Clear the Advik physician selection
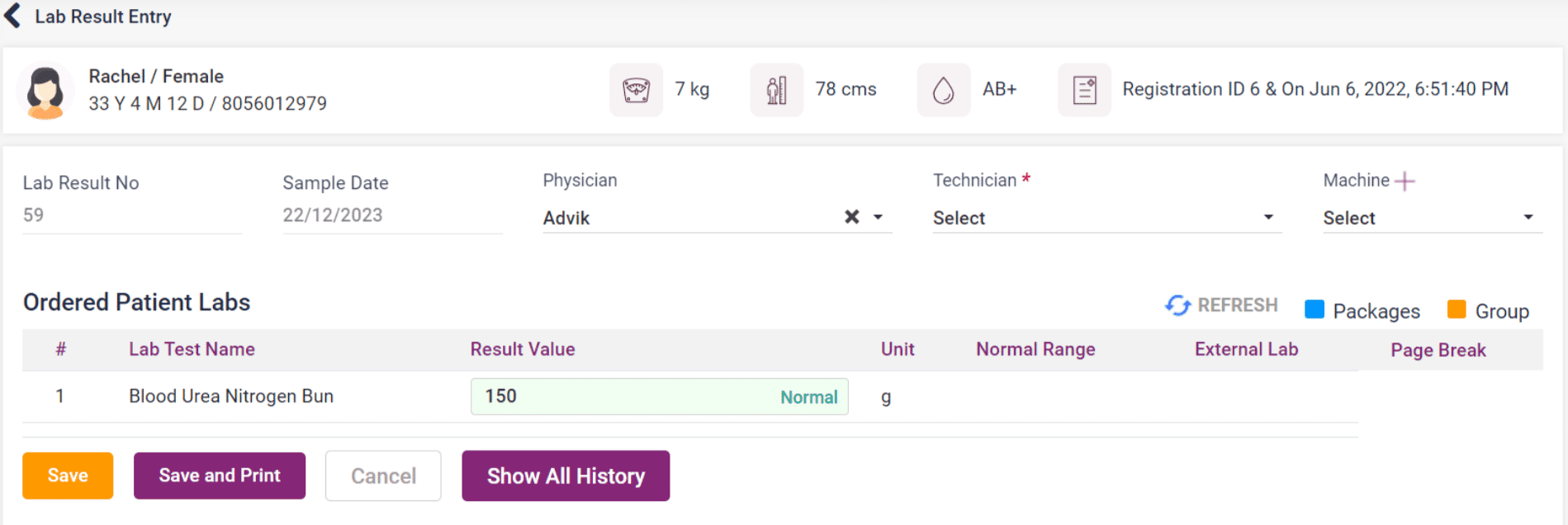 [852, 217]
